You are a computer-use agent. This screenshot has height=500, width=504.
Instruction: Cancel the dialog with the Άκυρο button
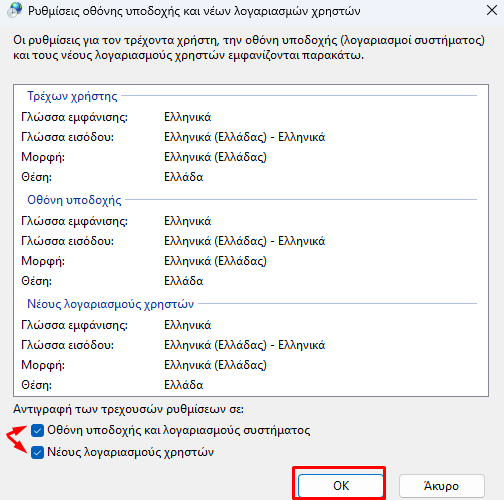click(x=441, y=486)
